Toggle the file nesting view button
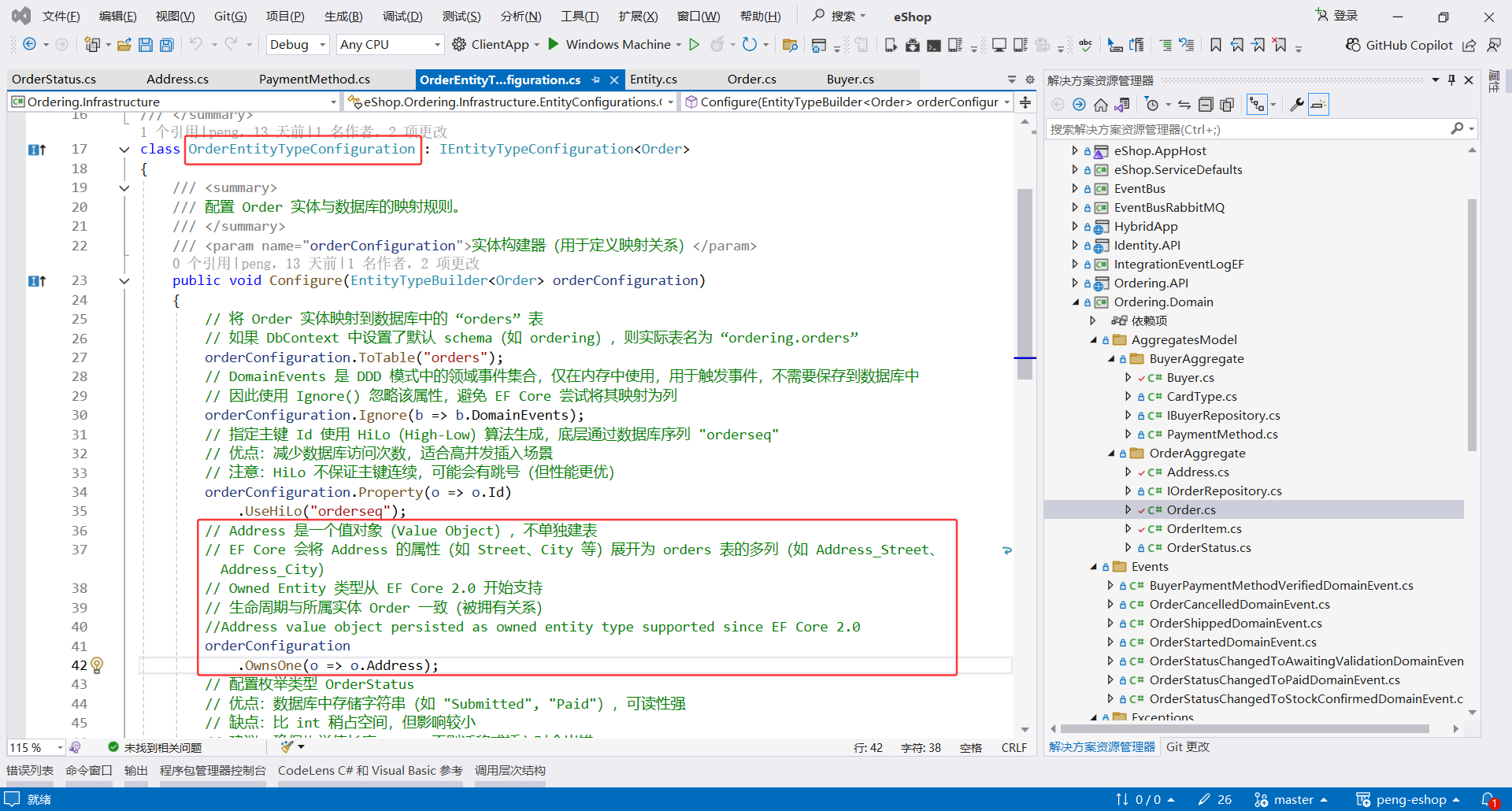Screen dimensions: 1512x811 click(x=1258, y=104)
